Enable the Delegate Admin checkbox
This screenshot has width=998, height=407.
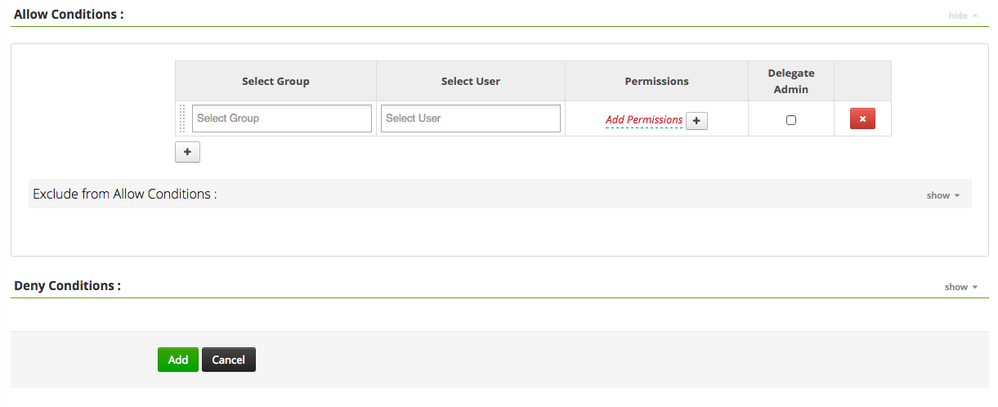coord(791,120)
